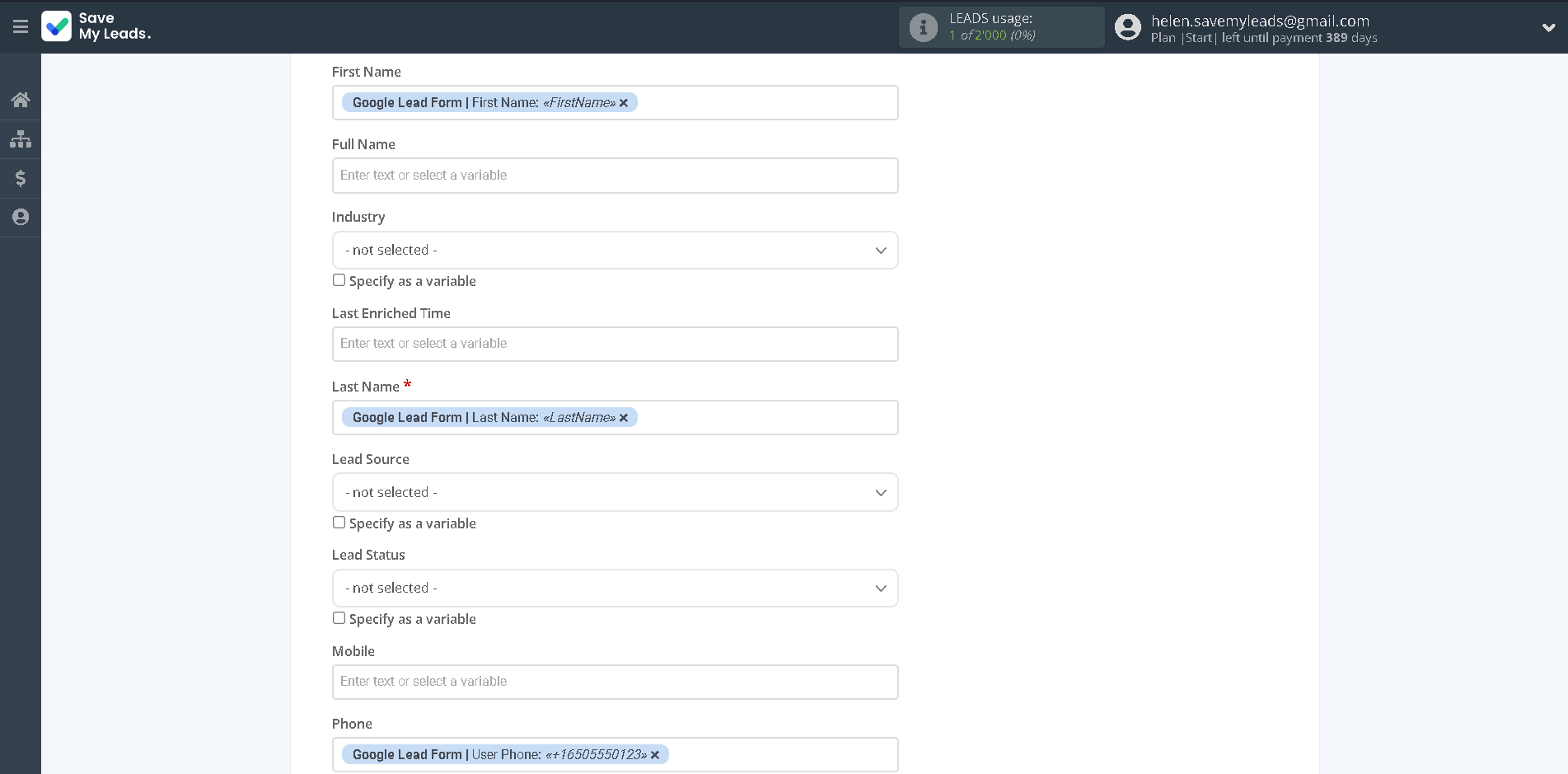Click the LEADS usage info icon
1568x774 pixels.
924,27
